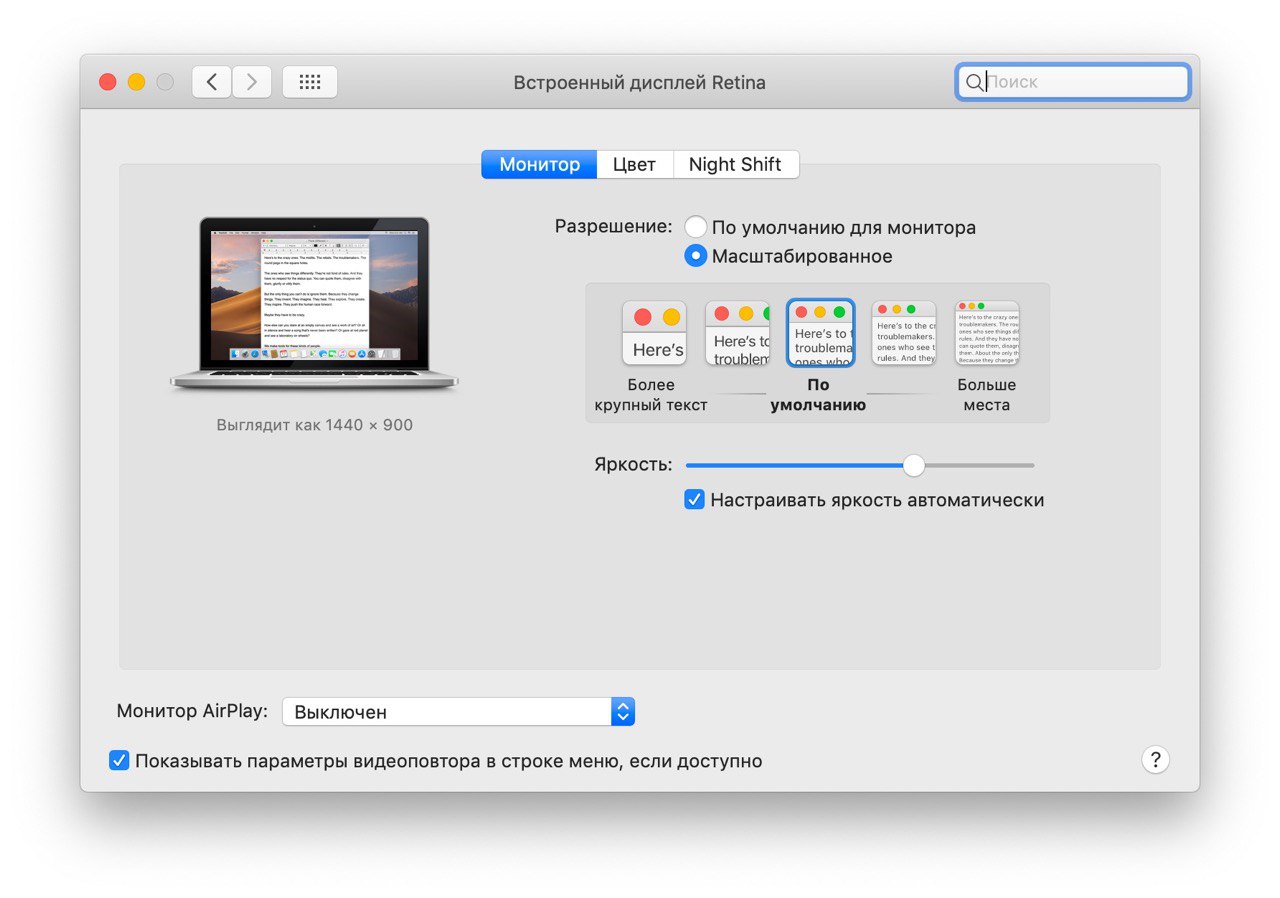Viewport: 1280px width, 898px height.
Task: Show all preferences with the grid button
Action: (x=310, y=82)
